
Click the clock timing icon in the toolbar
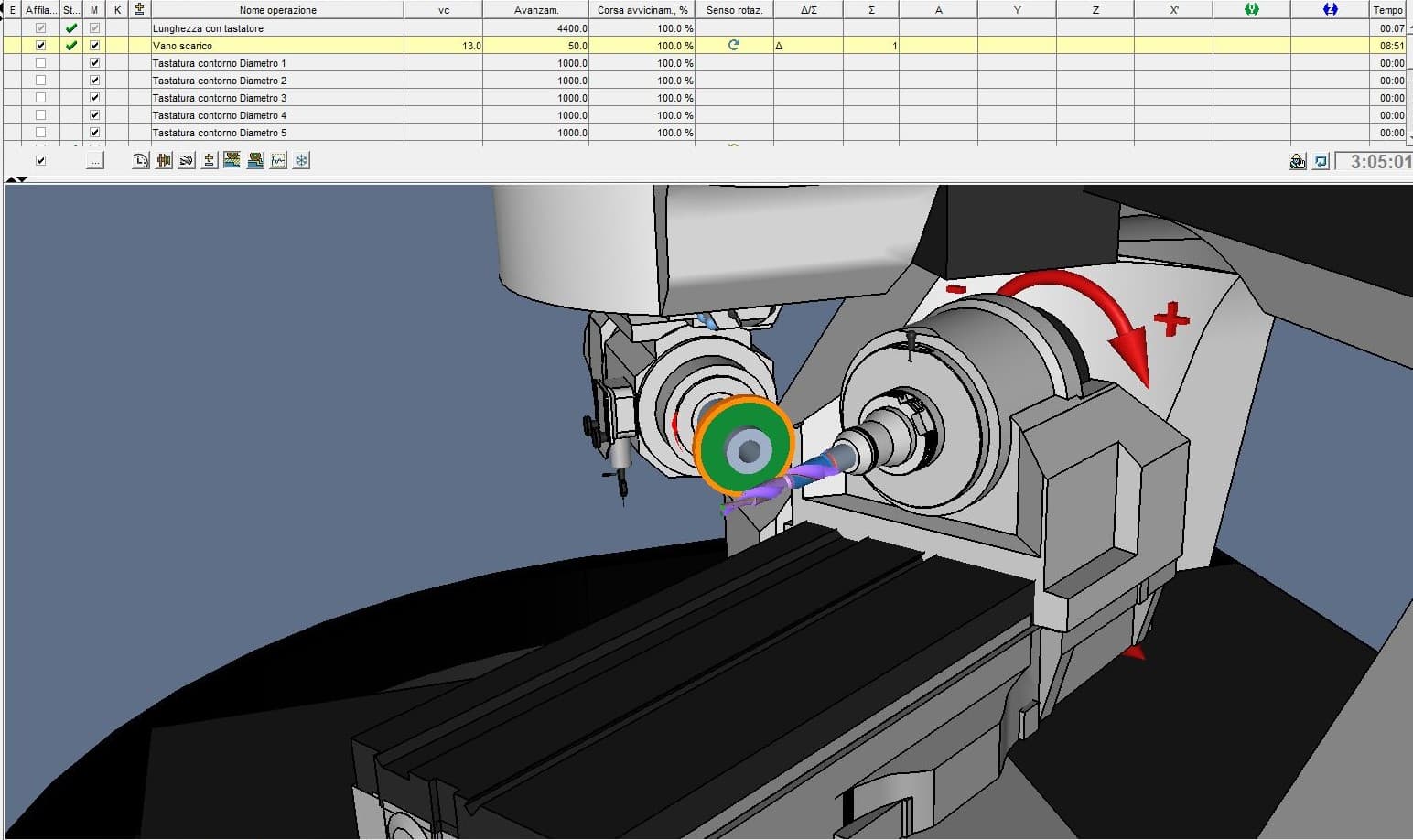140,160
